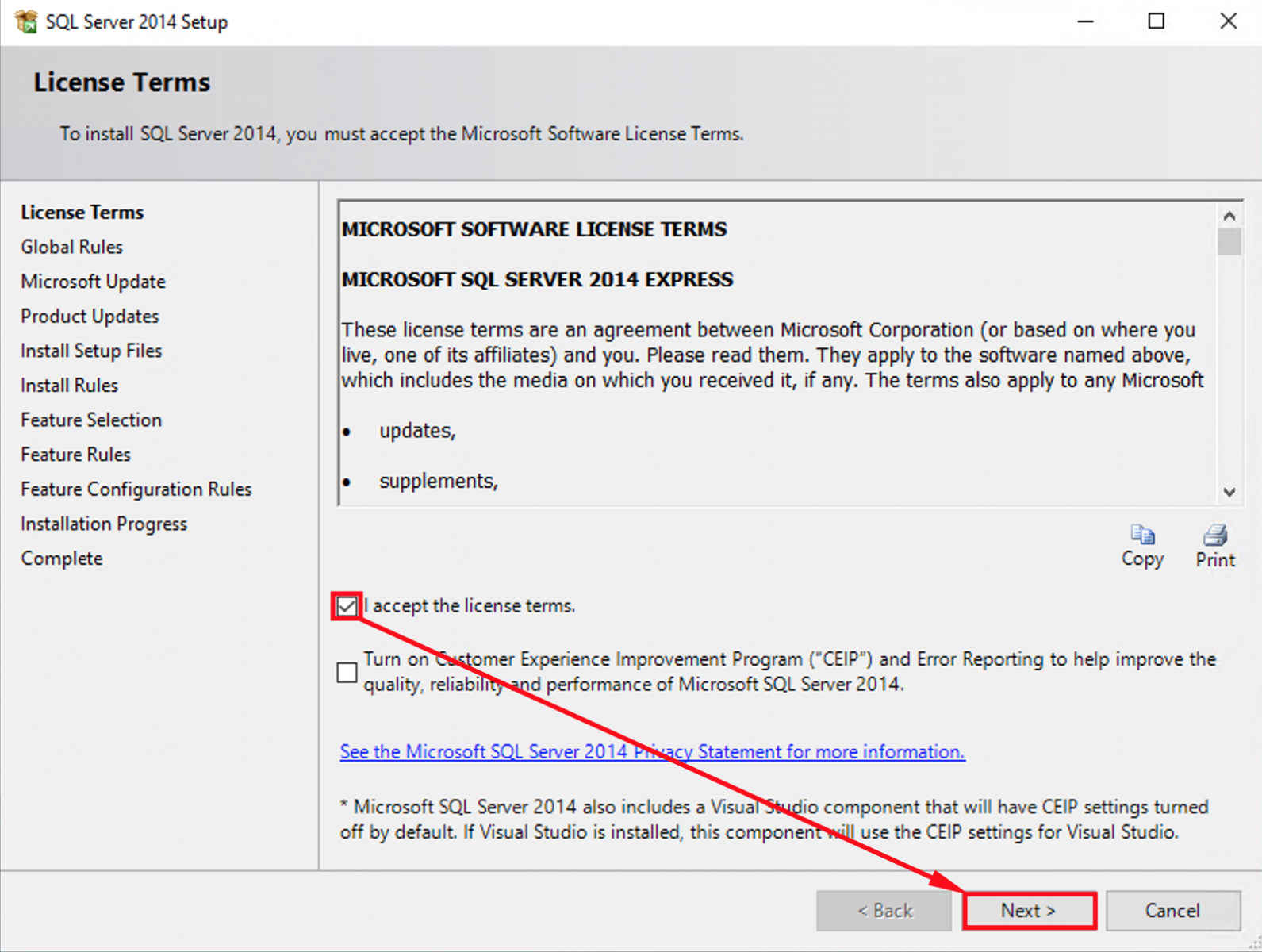Close the SQL Server 2014 Setup window
This screenshot has height=952, width=1262.
click(1229, 21)
